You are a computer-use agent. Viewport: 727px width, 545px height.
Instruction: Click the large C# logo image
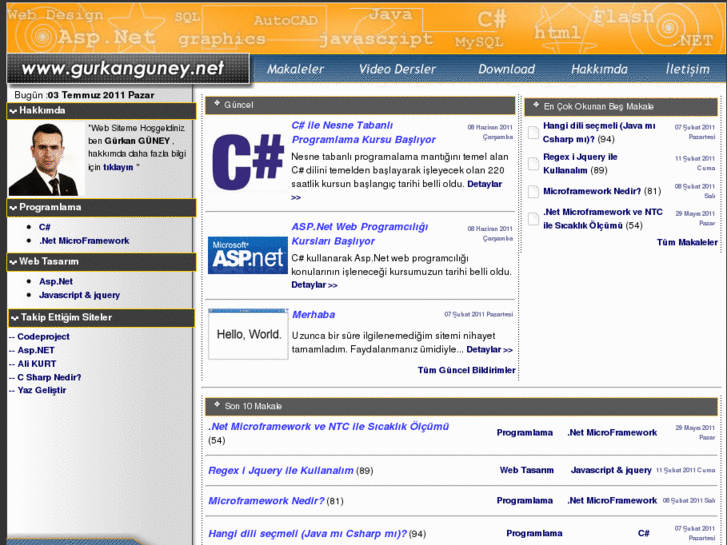point(248,161)
